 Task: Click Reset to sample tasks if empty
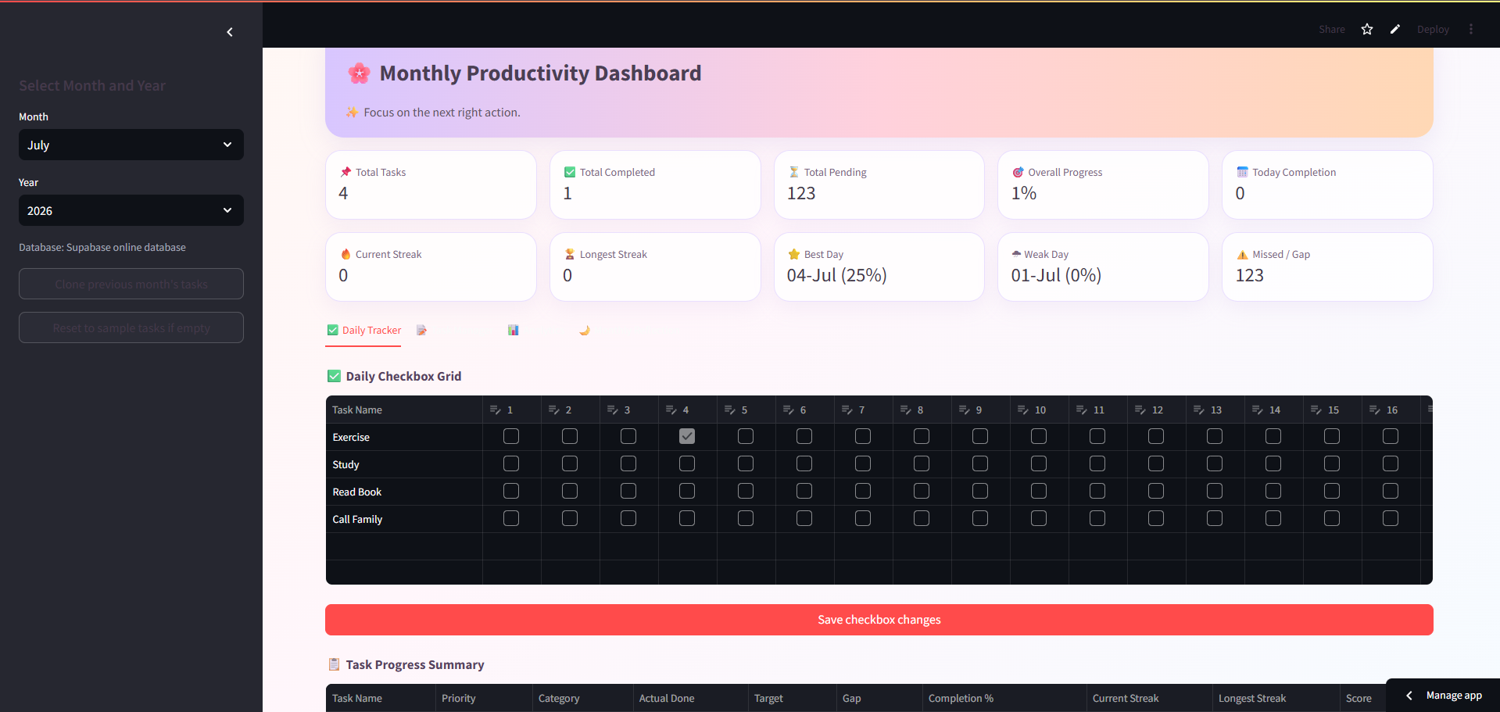click(131, 328)
